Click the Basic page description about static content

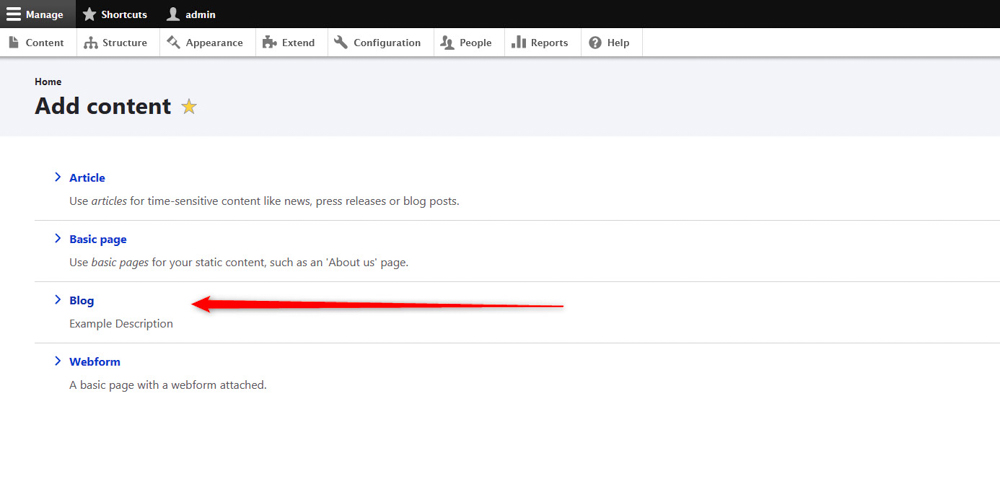click(x=239, y=262)
